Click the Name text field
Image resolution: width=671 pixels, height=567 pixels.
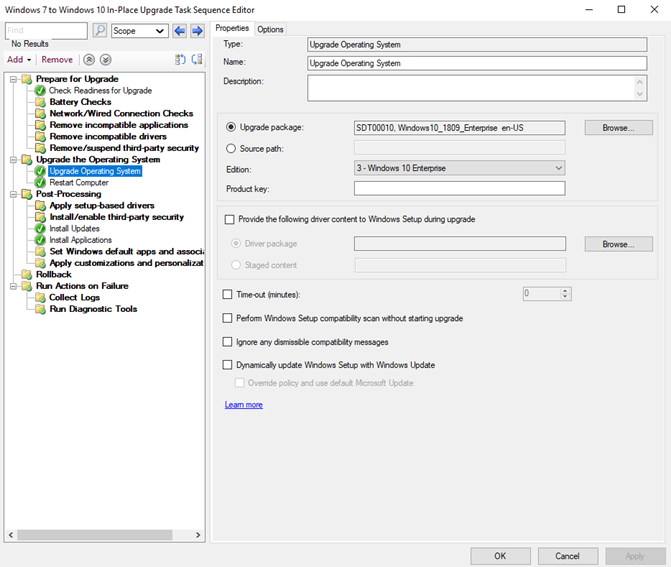(x=477, y=63)
